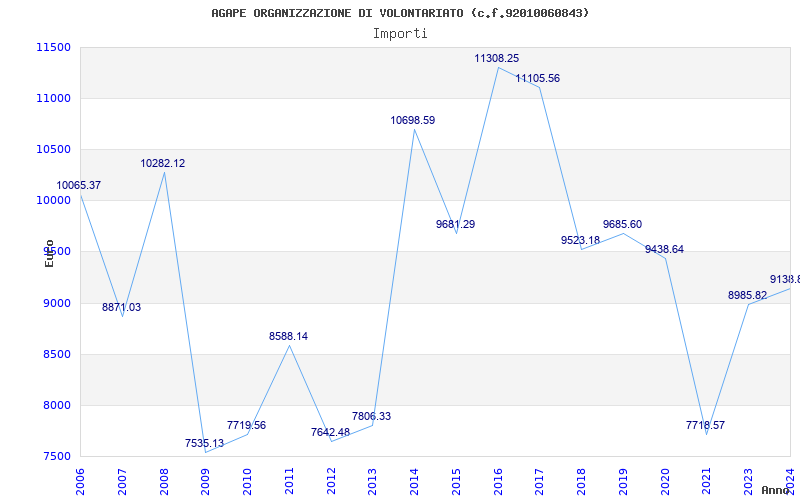Click the 7718.57 data label
Screen dimensions: 800x500
click(706, 425)
